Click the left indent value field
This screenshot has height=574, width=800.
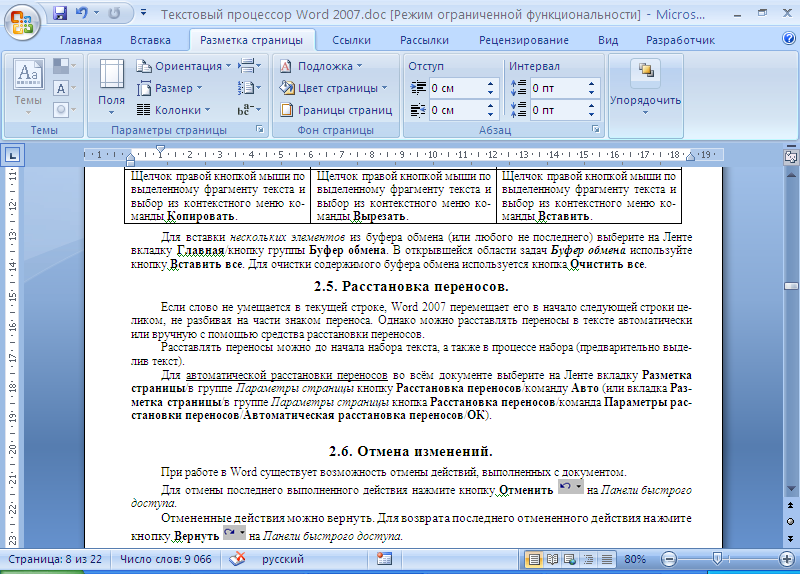click(455, 88)
